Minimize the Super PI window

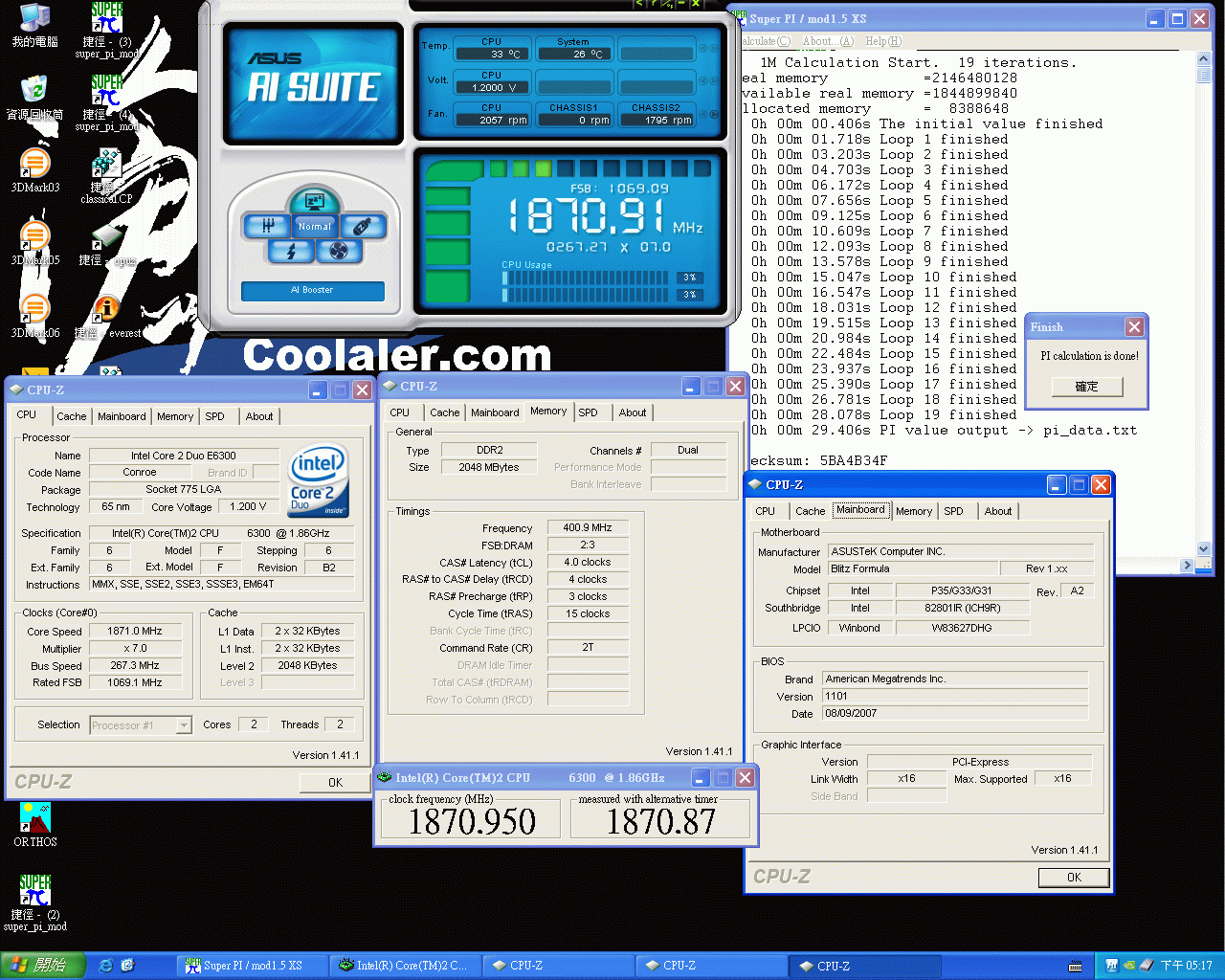tap(1154, 18)
